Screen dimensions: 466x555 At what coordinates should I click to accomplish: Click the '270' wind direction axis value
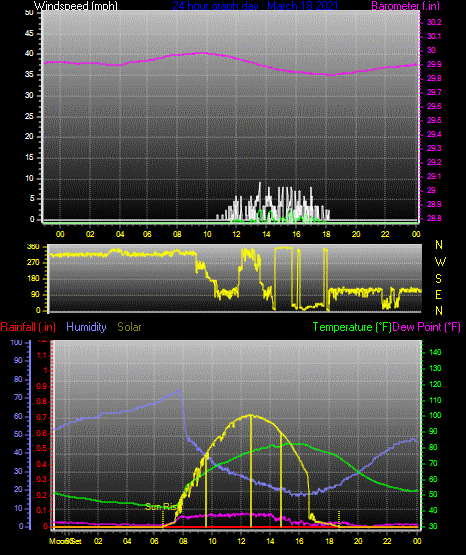(33, 263)
